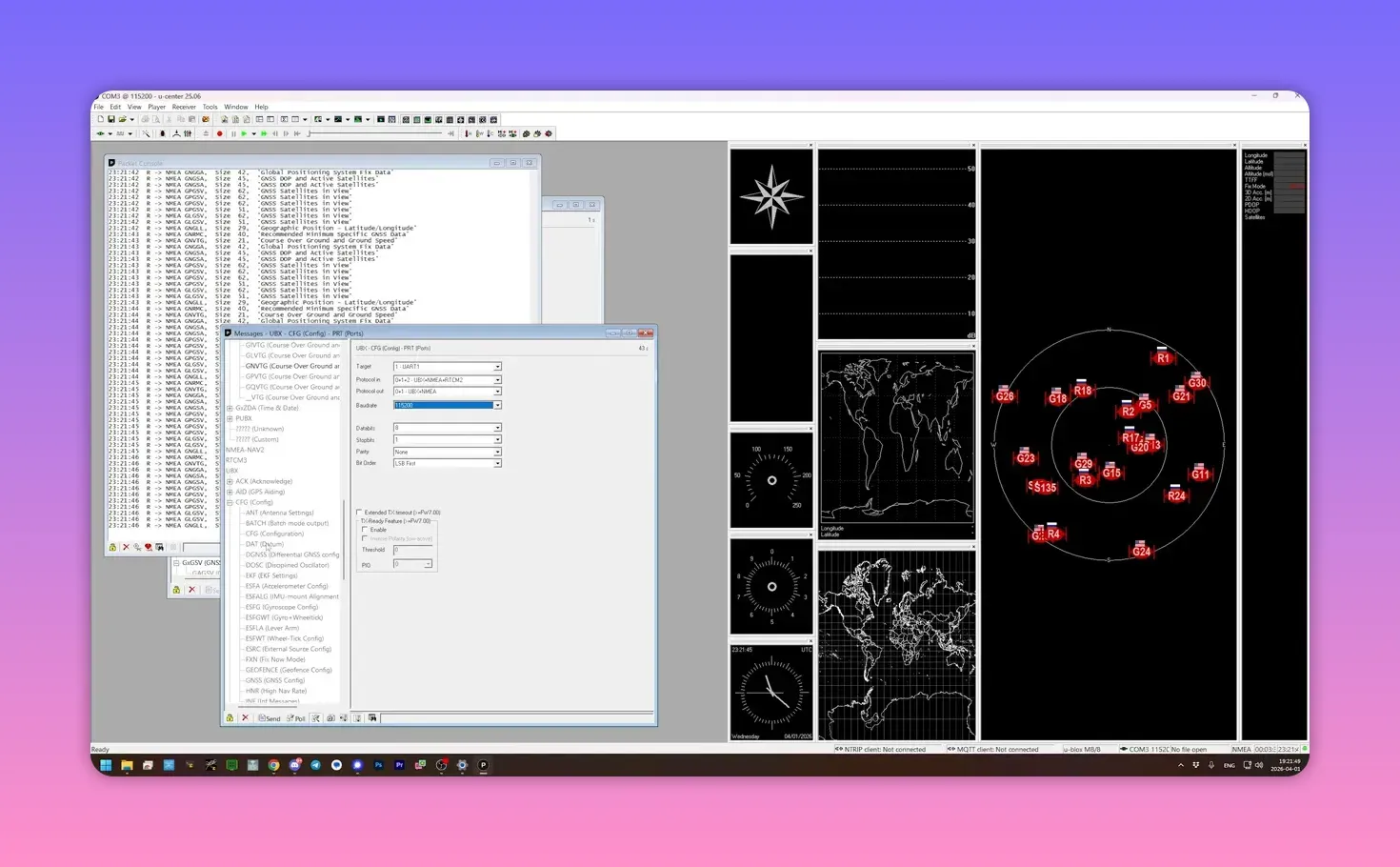Image resolution: width=1400 pixels, height=867 pixels.
Task: Enable the Extended TX timeout checkbox
Action: (360, 513)
